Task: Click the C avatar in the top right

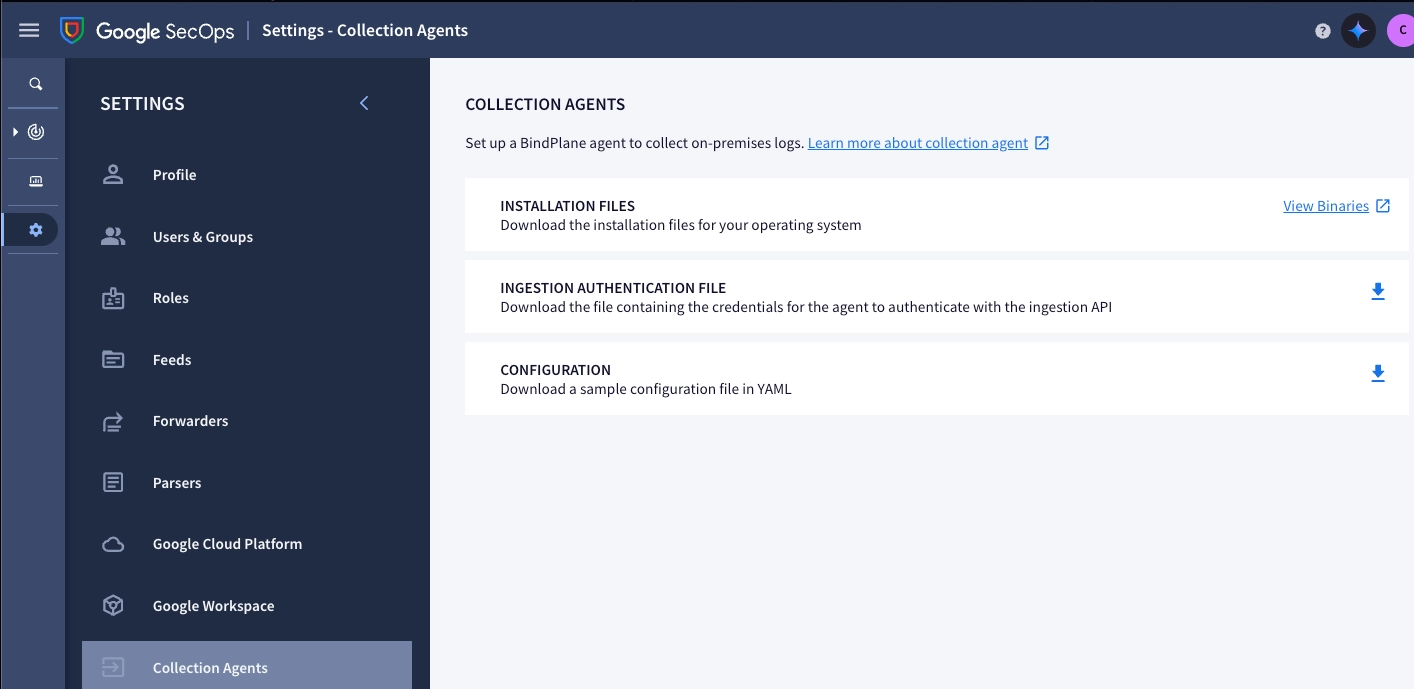Action: click(1402, 30)
